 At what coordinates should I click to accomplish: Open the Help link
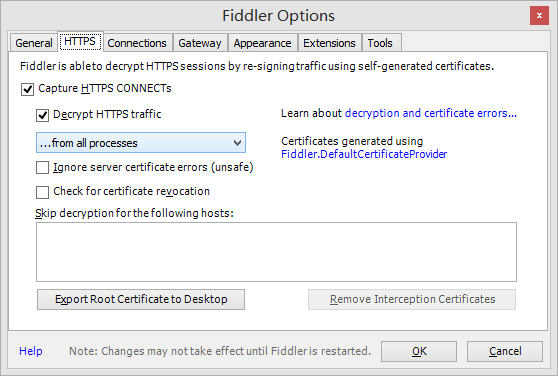pyautogui.click(x=31, y=351)
